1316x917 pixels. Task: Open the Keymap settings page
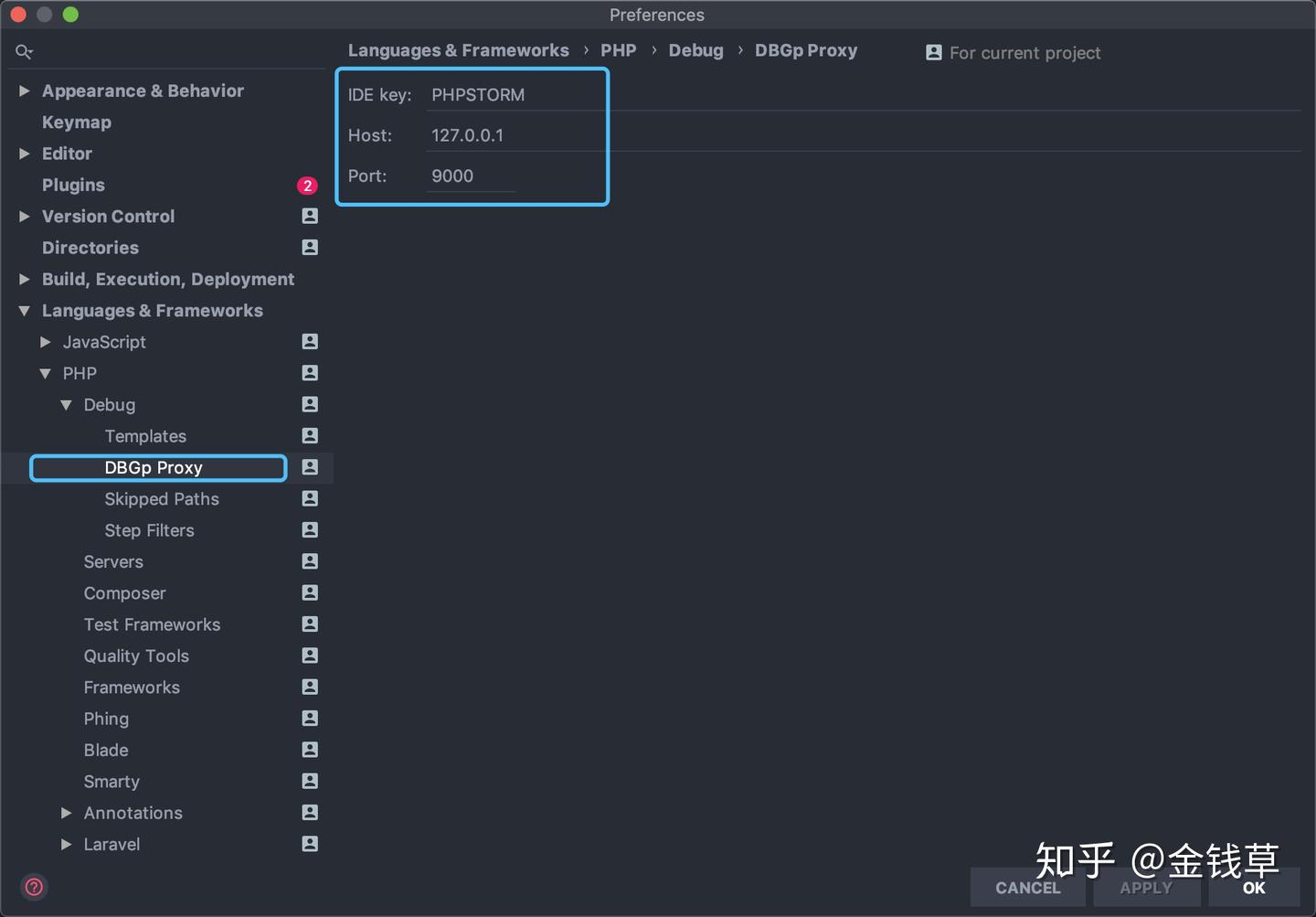tap(77, 123)
